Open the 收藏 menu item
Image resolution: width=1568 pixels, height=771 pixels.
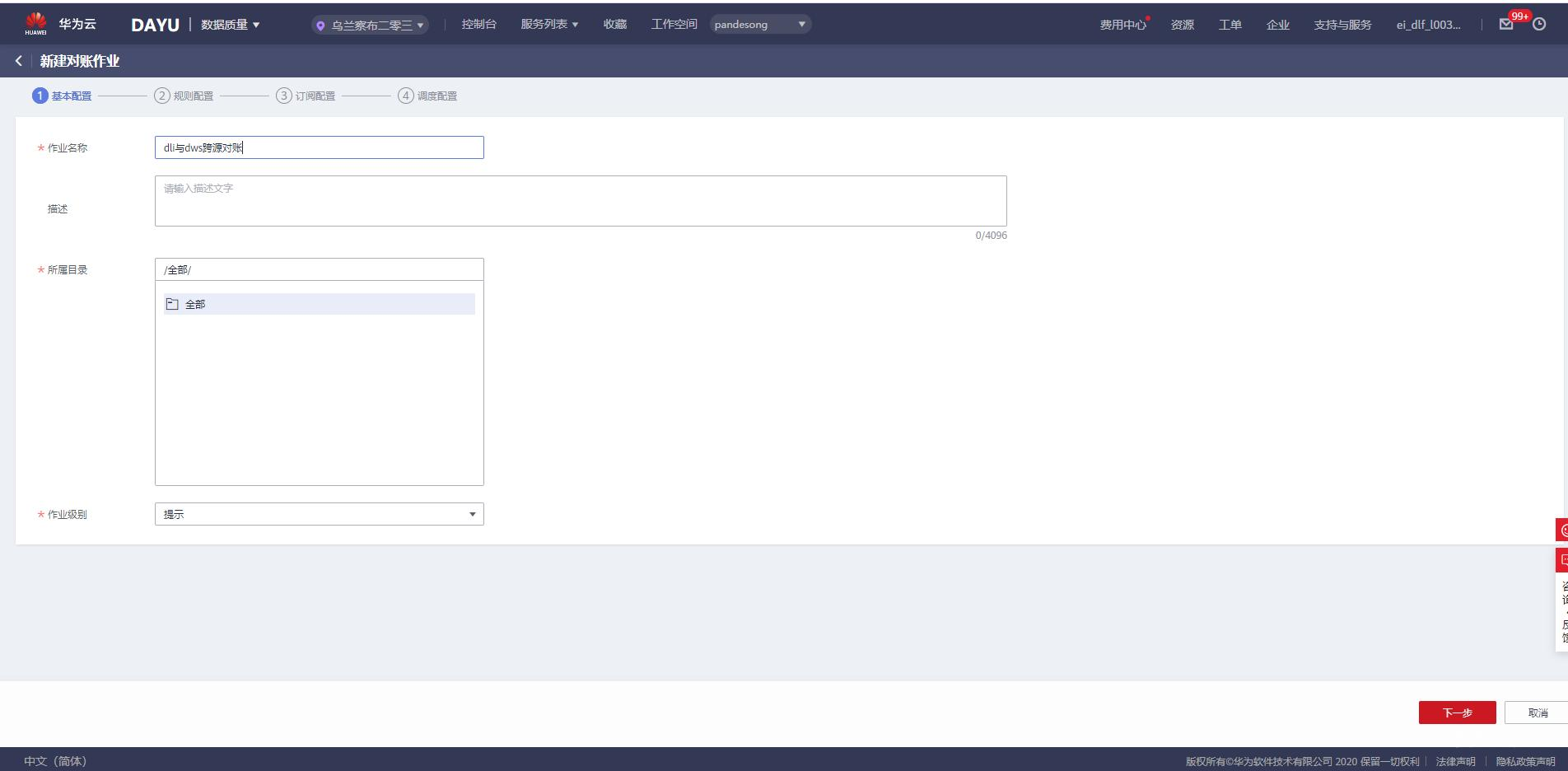pos(615,25)
